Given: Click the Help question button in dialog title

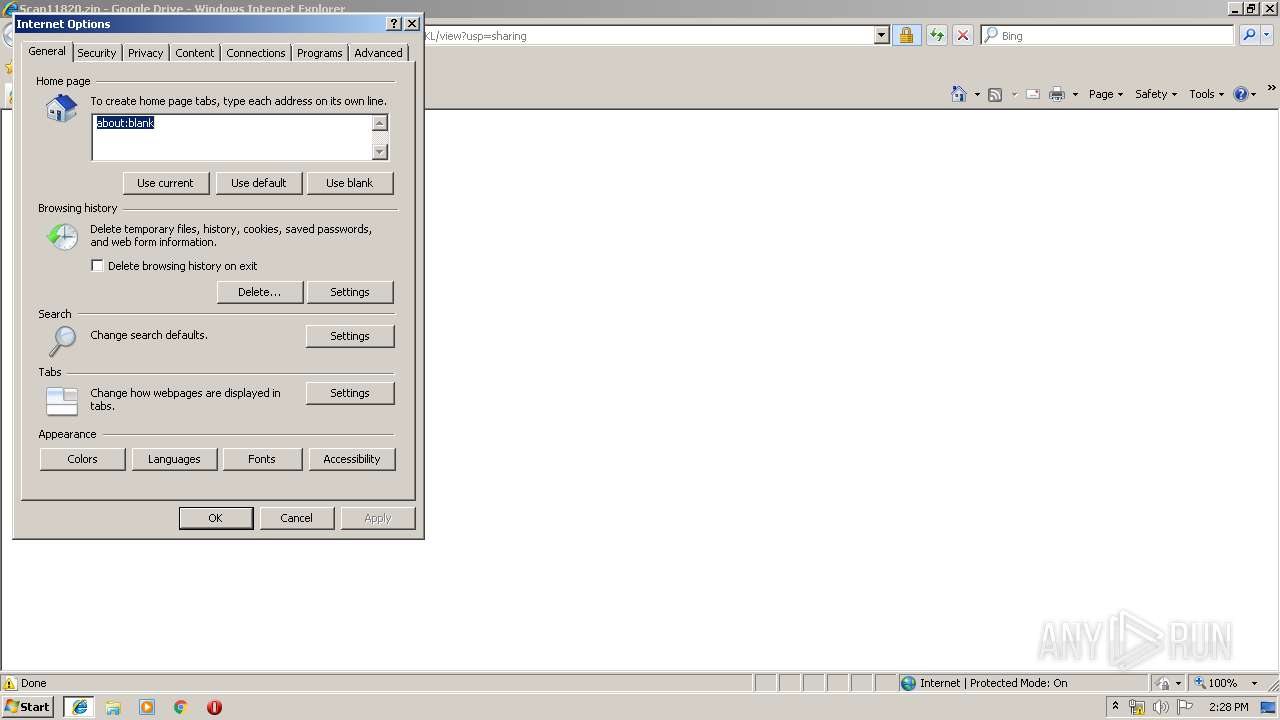Looking at the screenshot, I should pyautogui.click(x=394, y=23).
